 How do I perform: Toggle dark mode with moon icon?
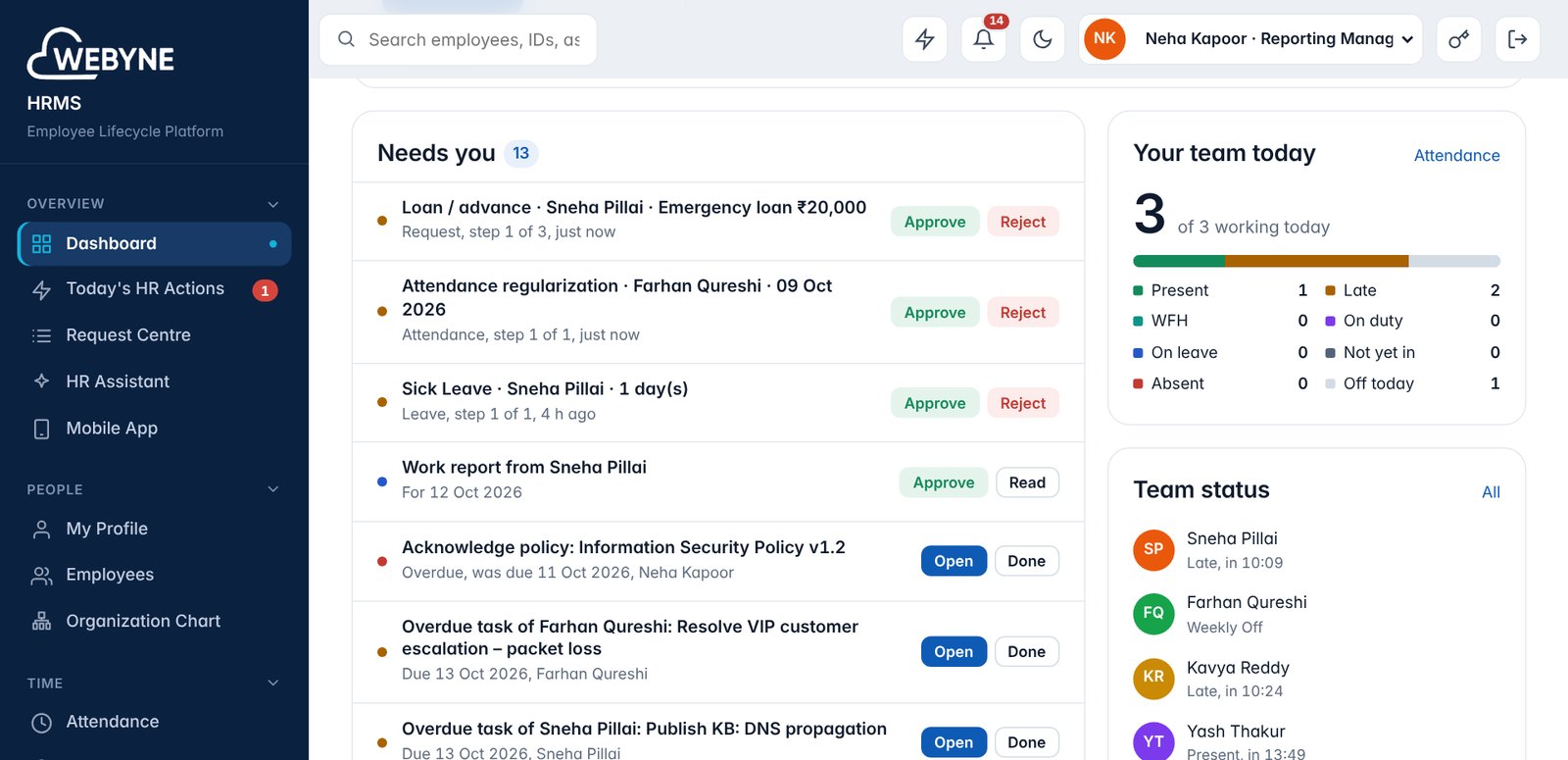[1042, 39]
